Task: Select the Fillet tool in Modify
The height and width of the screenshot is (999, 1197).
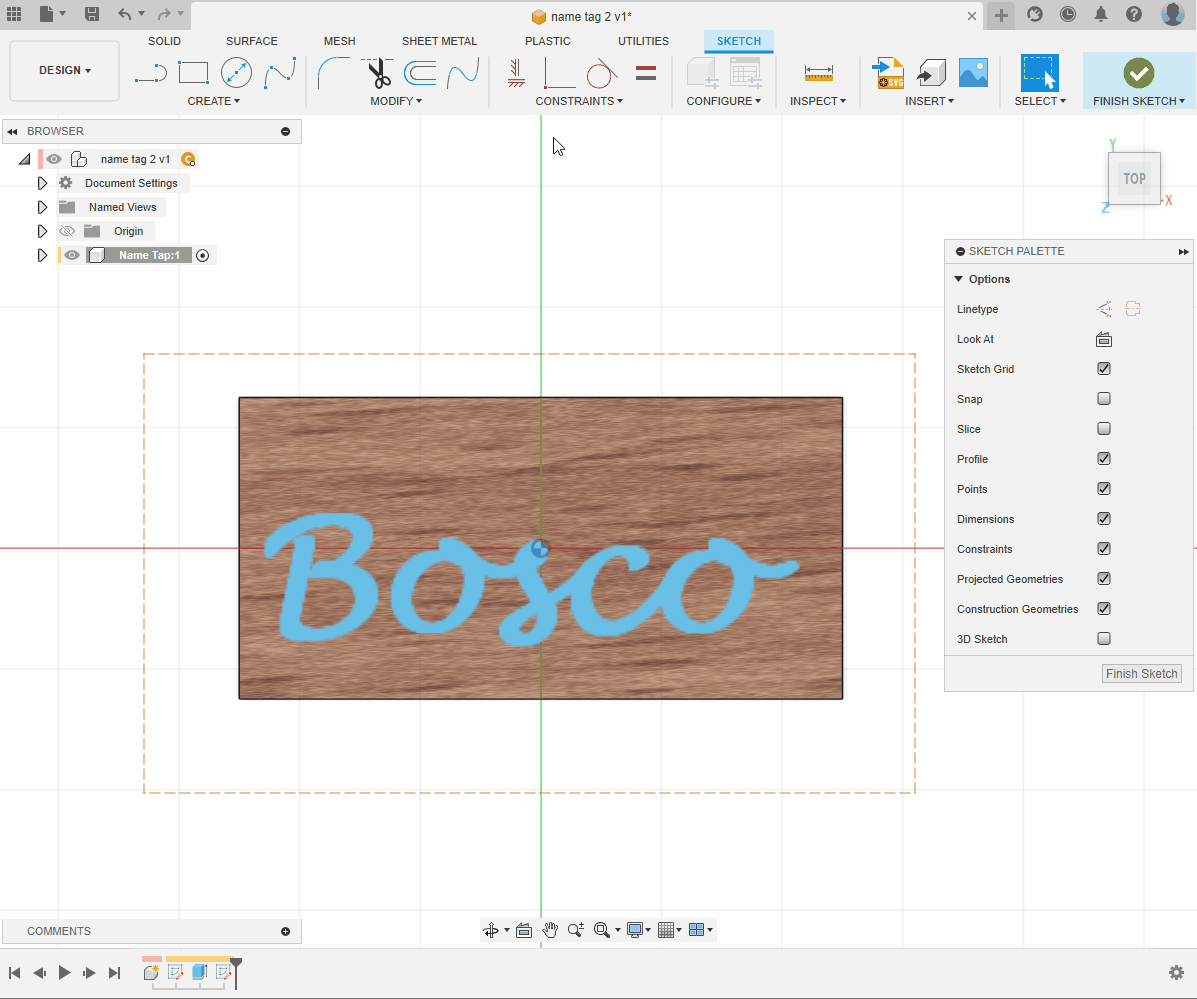Action: pyautogui.click(x=333, y=73)
